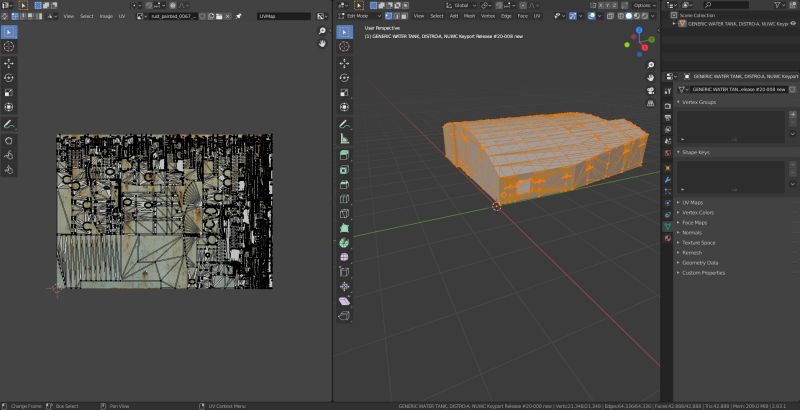The height and width of the screenshot is (410, 800).
Task: Open the Options dropdown in tool settings
Action: pos(645,5)
